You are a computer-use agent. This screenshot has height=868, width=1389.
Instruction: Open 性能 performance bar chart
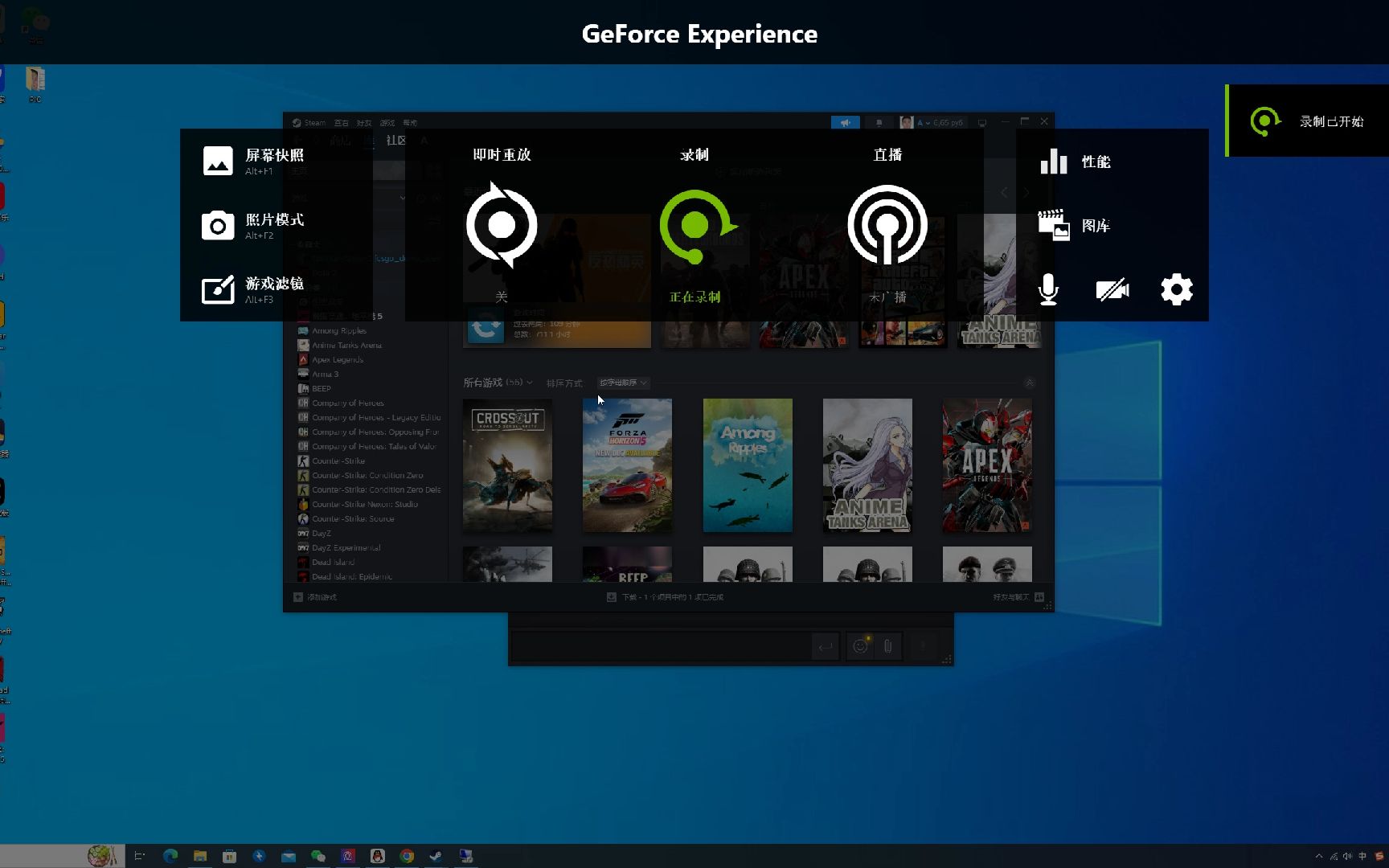tap(1075, 162)
